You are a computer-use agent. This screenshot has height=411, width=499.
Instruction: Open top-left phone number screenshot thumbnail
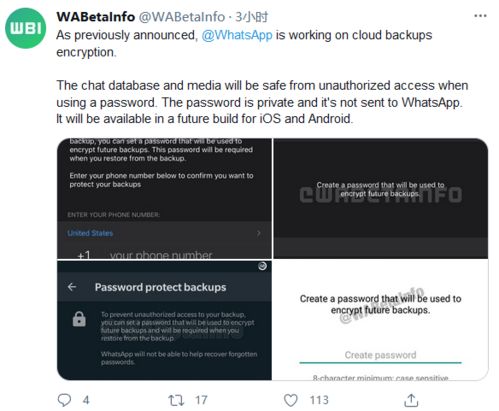coord(164,199)
